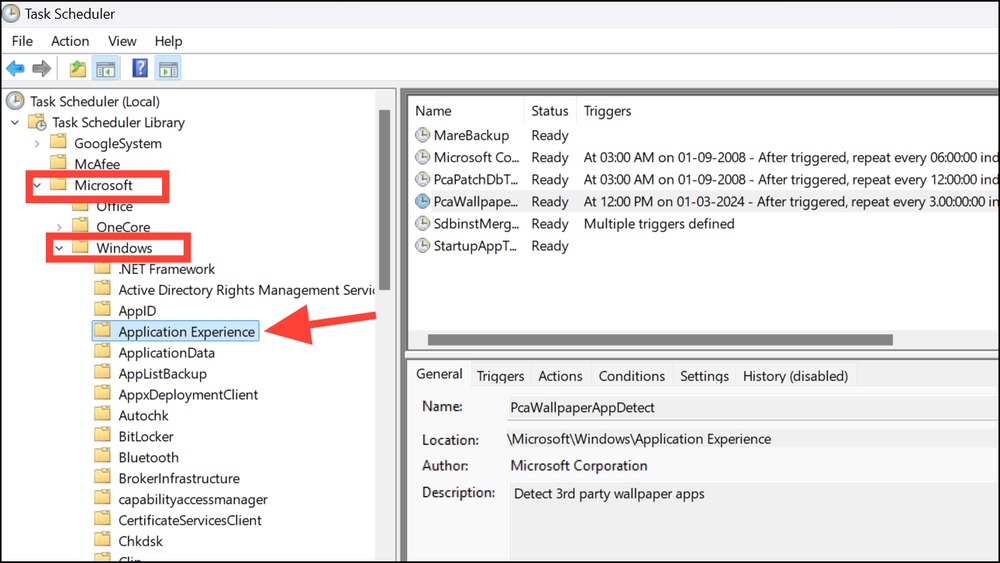Open the File menu
1000x563 pixels.
(x=22, y=41)
